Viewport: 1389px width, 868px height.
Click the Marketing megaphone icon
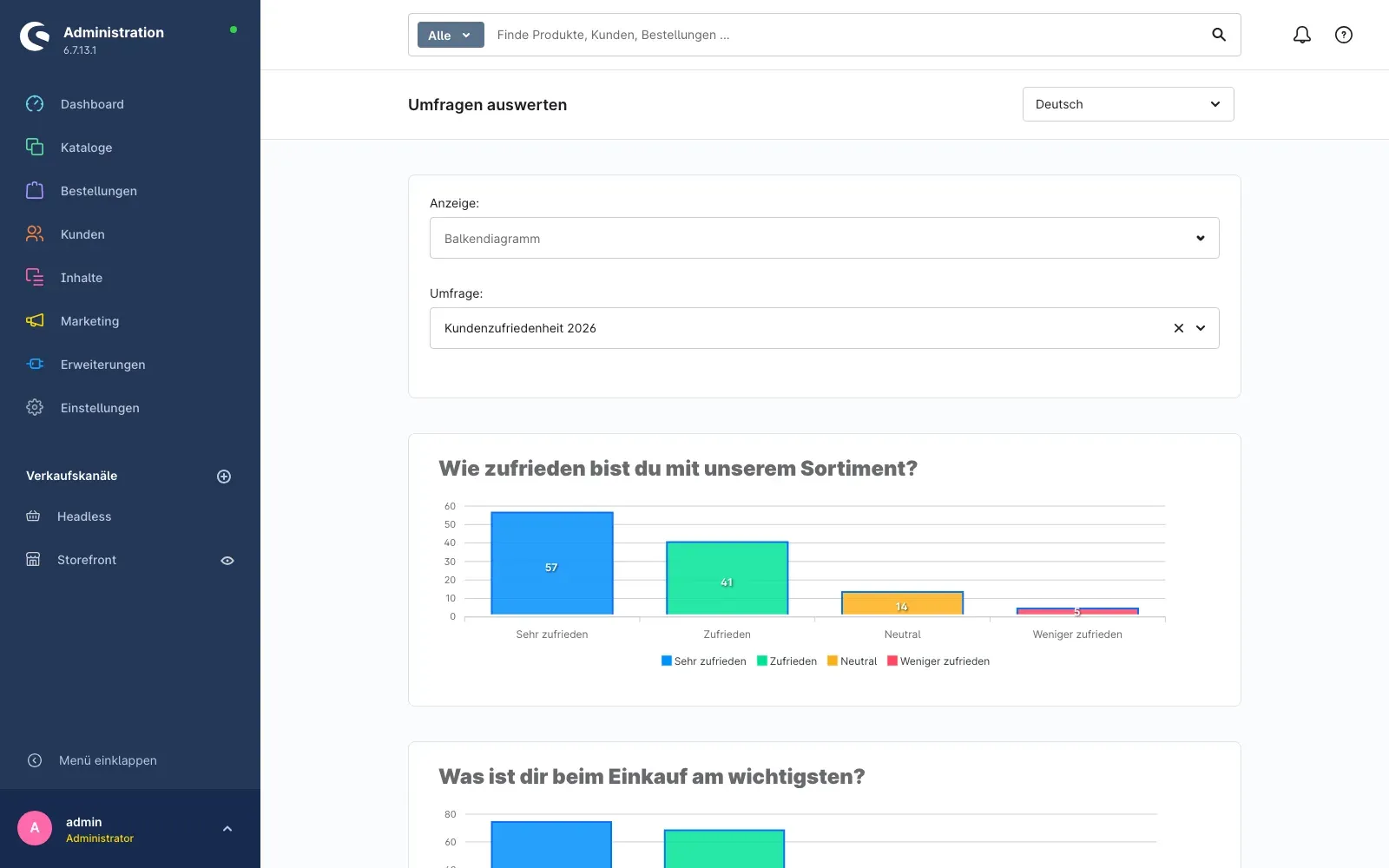pyautogui.click(x=35, y=321)
